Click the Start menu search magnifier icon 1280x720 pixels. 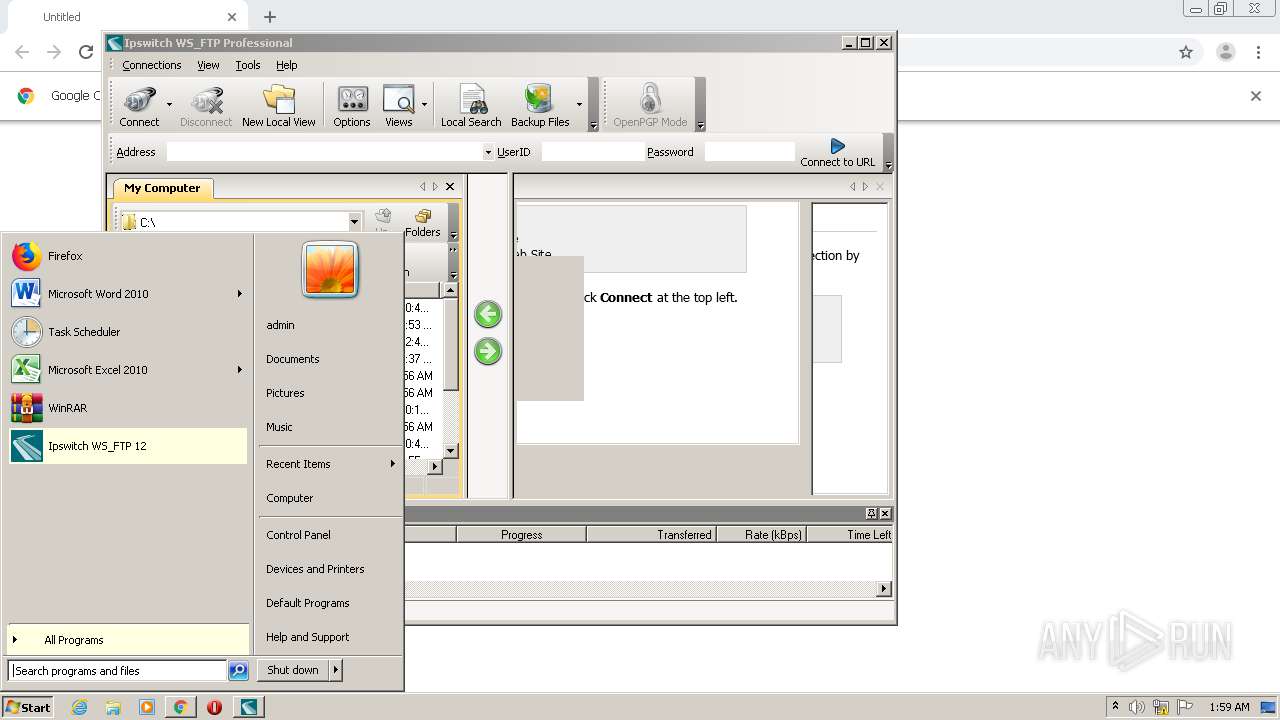coord(238,671)
